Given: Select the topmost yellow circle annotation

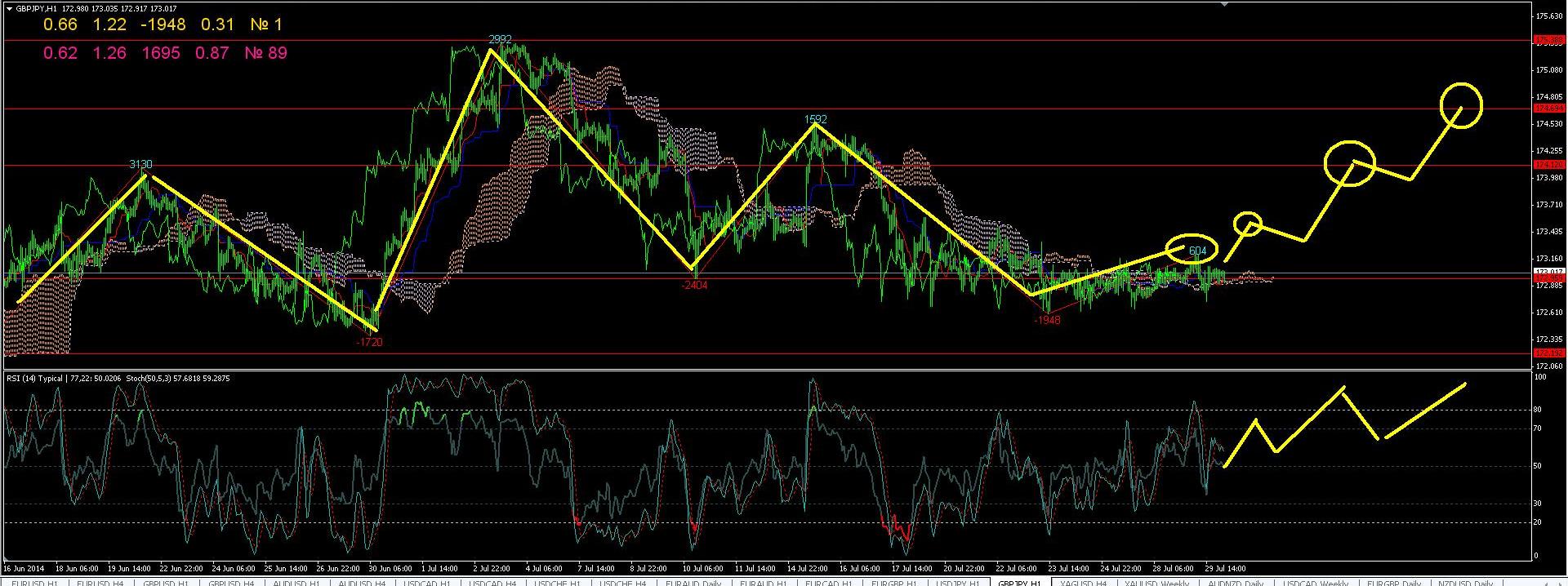Looking at the screenshot, I should [x=1460, y=105].
